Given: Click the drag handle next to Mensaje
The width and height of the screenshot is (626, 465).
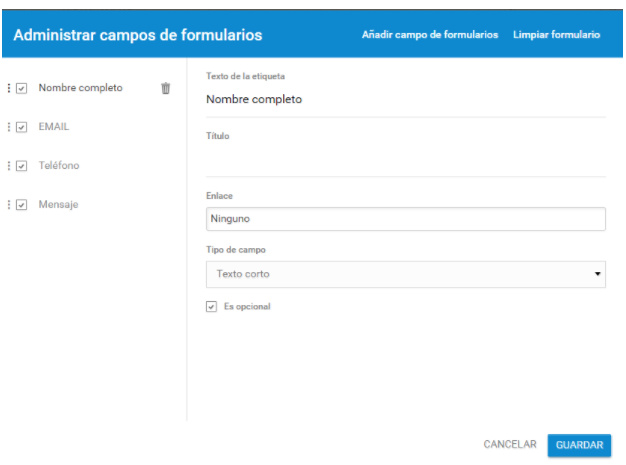Looking at the screenshot, I should (x=9, y=204).
